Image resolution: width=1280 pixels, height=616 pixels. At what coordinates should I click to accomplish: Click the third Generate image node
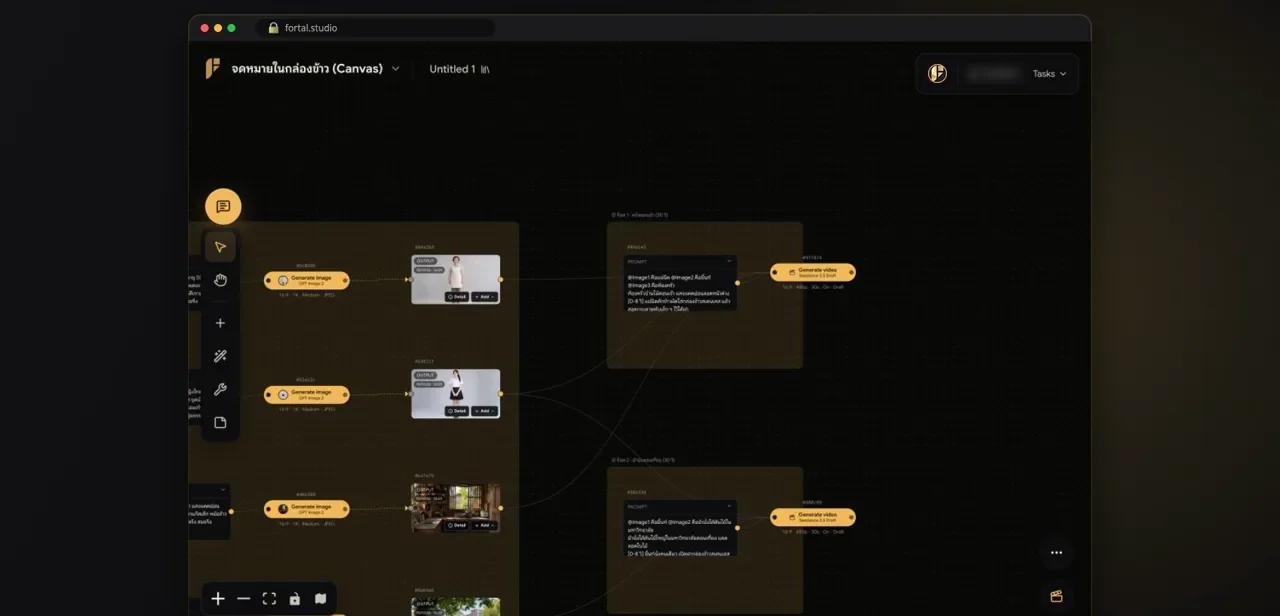pyautogui.click(x=307, y=509)
